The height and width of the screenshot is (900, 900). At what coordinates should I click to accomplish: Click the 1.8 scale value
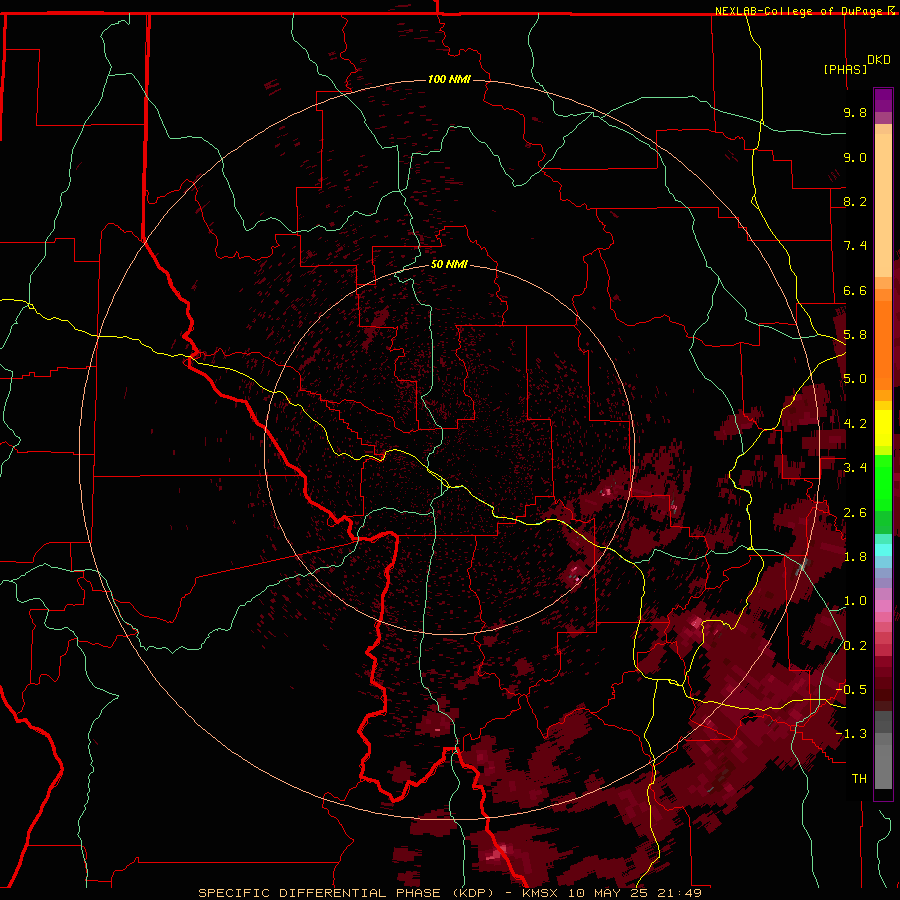point(855,557)
